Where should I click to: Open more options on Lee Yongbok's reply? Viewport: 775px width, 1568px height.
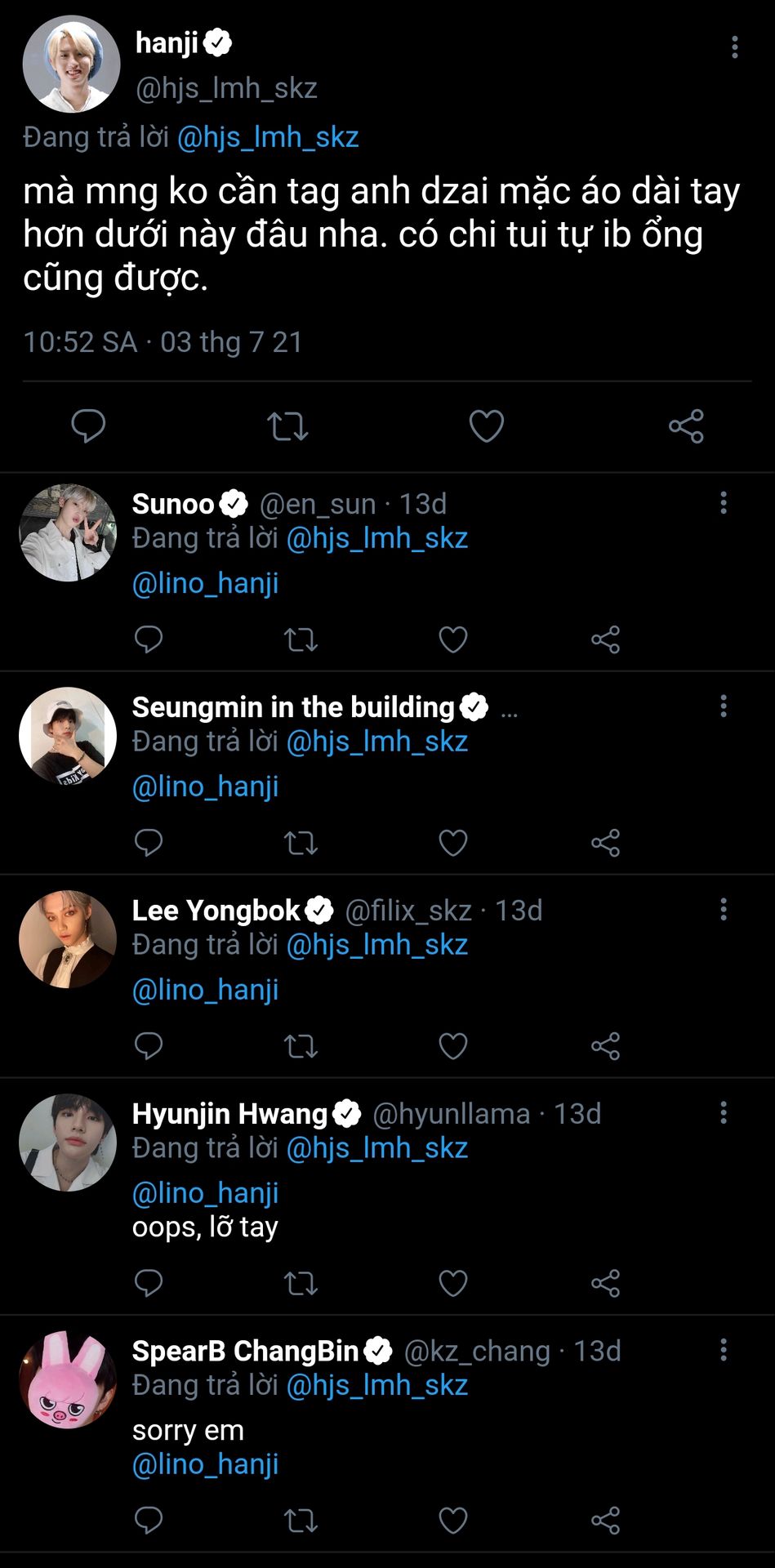coord(723,910)
